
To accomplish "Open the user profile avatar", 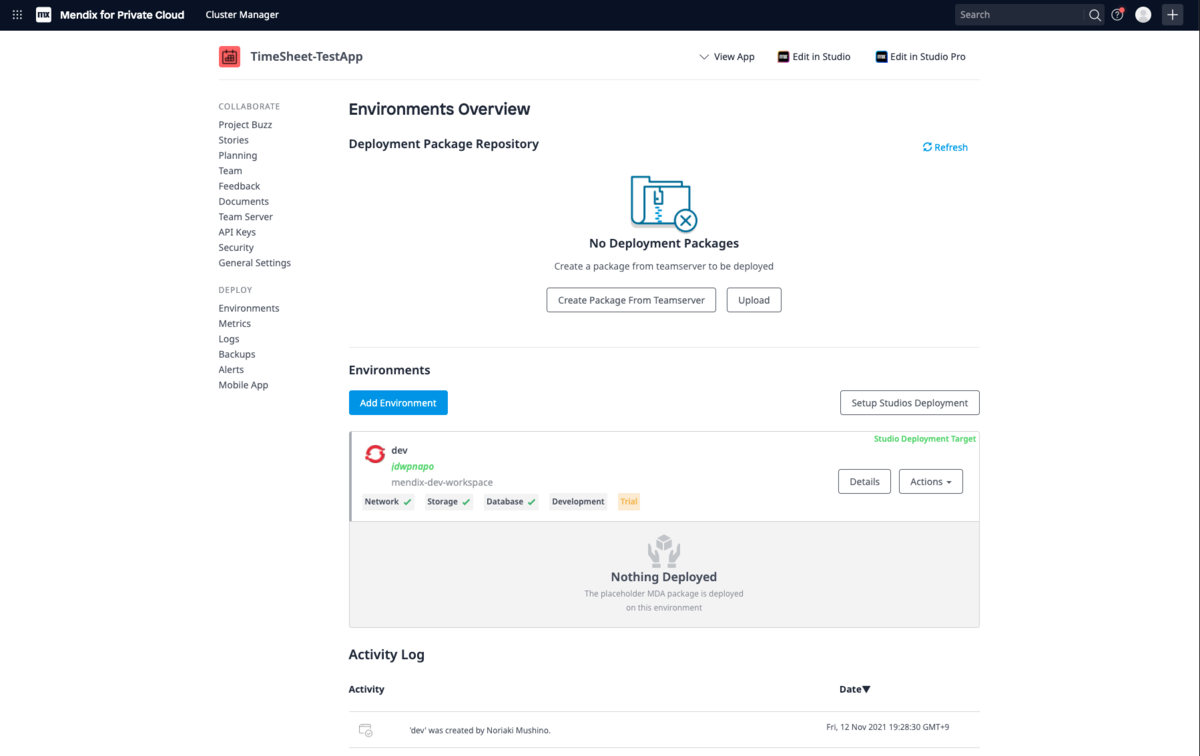I will (x=1143, y=15).
